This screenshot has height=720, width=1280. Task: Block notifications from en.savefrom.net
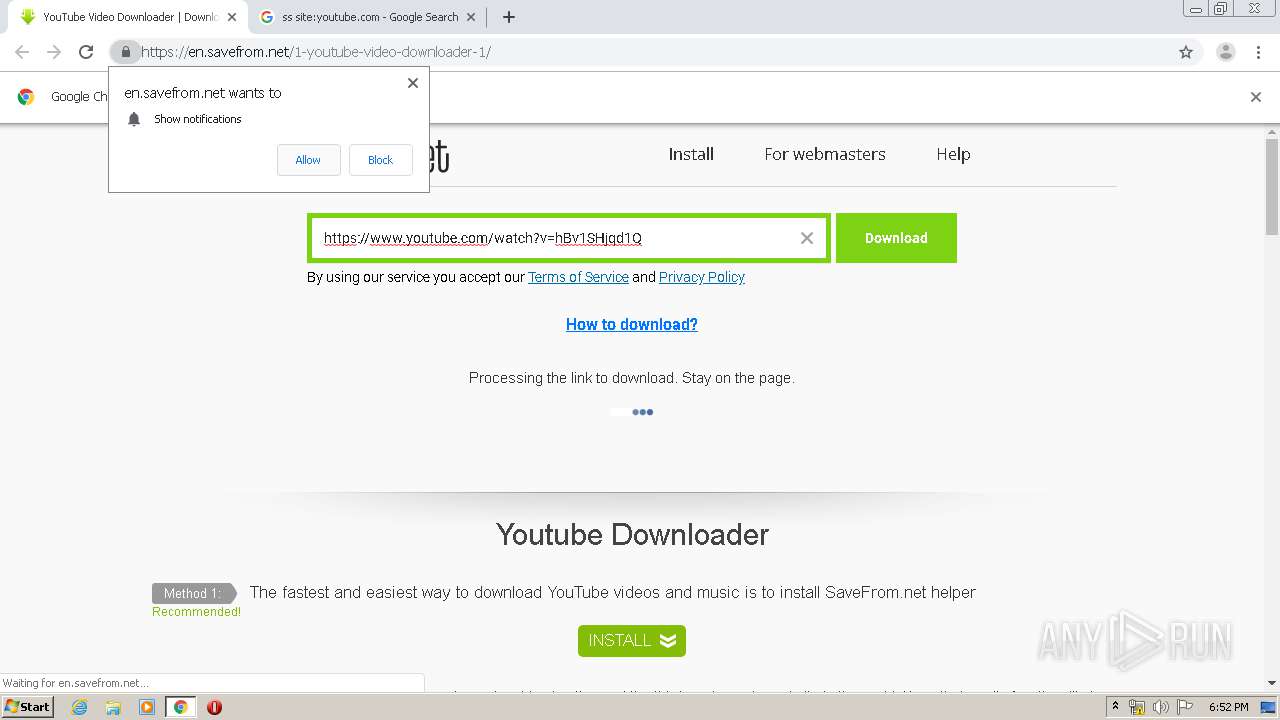click(x=380, y=160)
